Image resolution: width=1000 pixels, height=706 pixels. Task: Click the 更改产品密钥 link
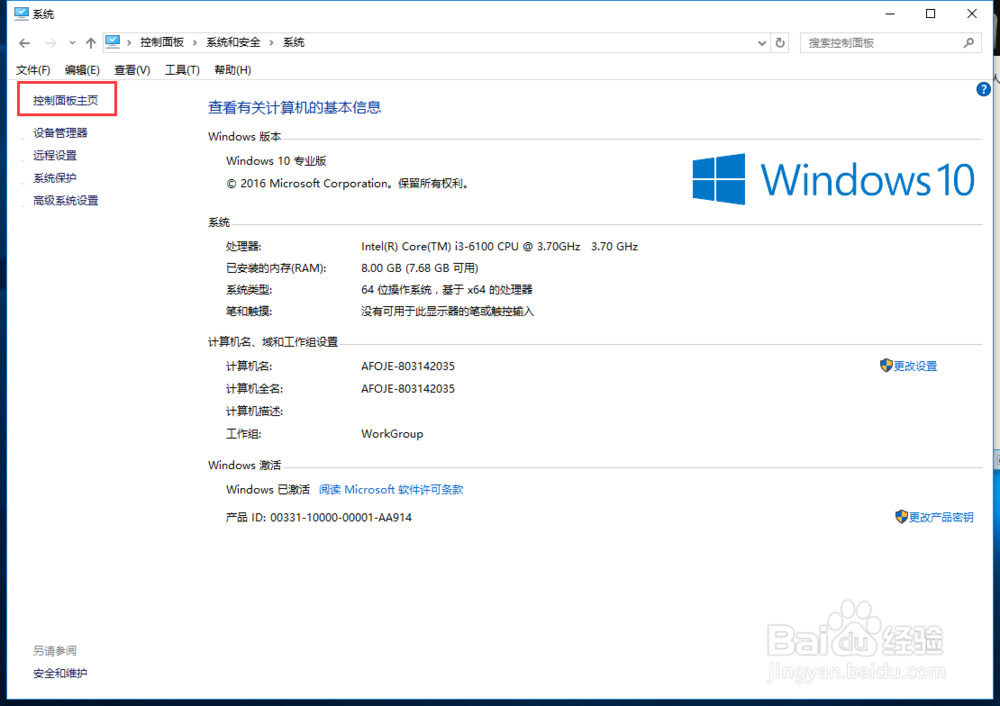939,517
